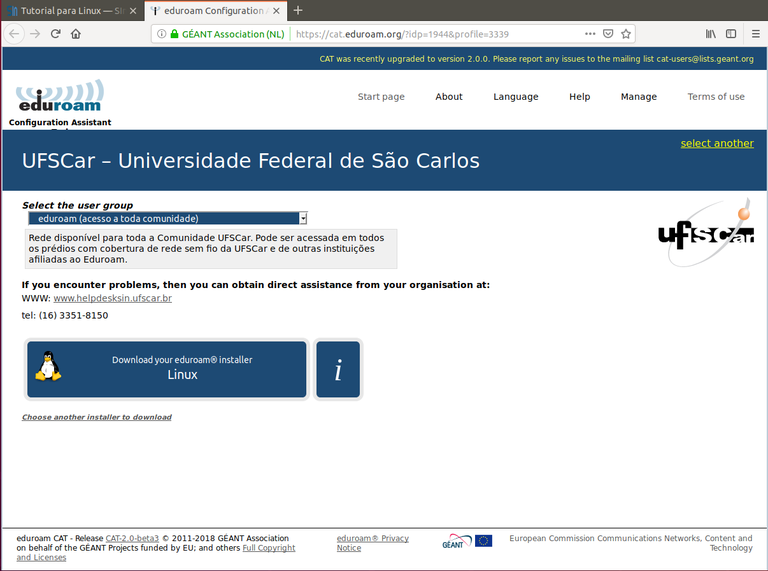The height and width of the screenshot is (571, 768).
Task: Click the UFSCar logo image
Action: tap(706, 233)
